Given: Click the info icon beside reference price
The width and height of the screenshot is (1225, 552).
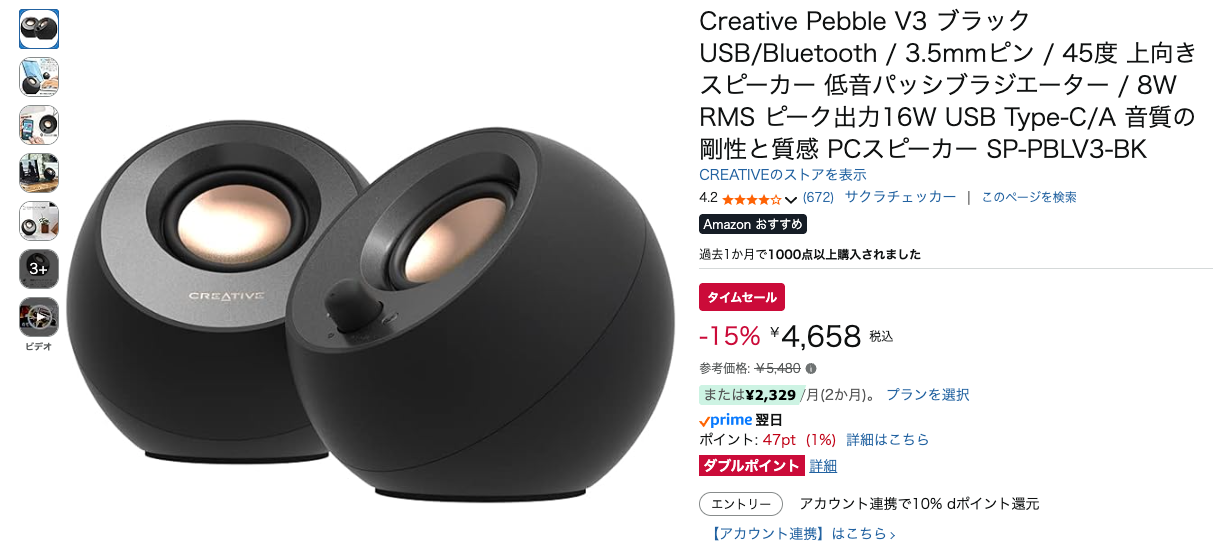Looking at the screenshot, I should pos(811,368).
